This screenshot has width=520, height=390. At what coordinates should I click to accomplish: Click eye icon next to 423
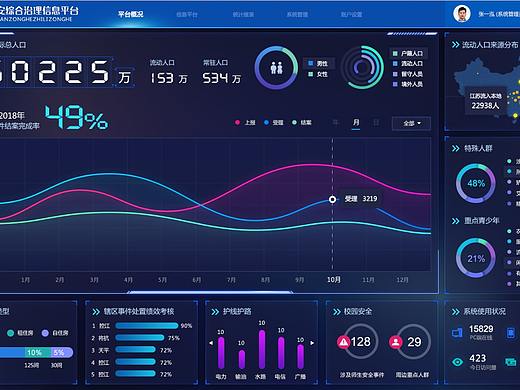(x=458, y=362)
